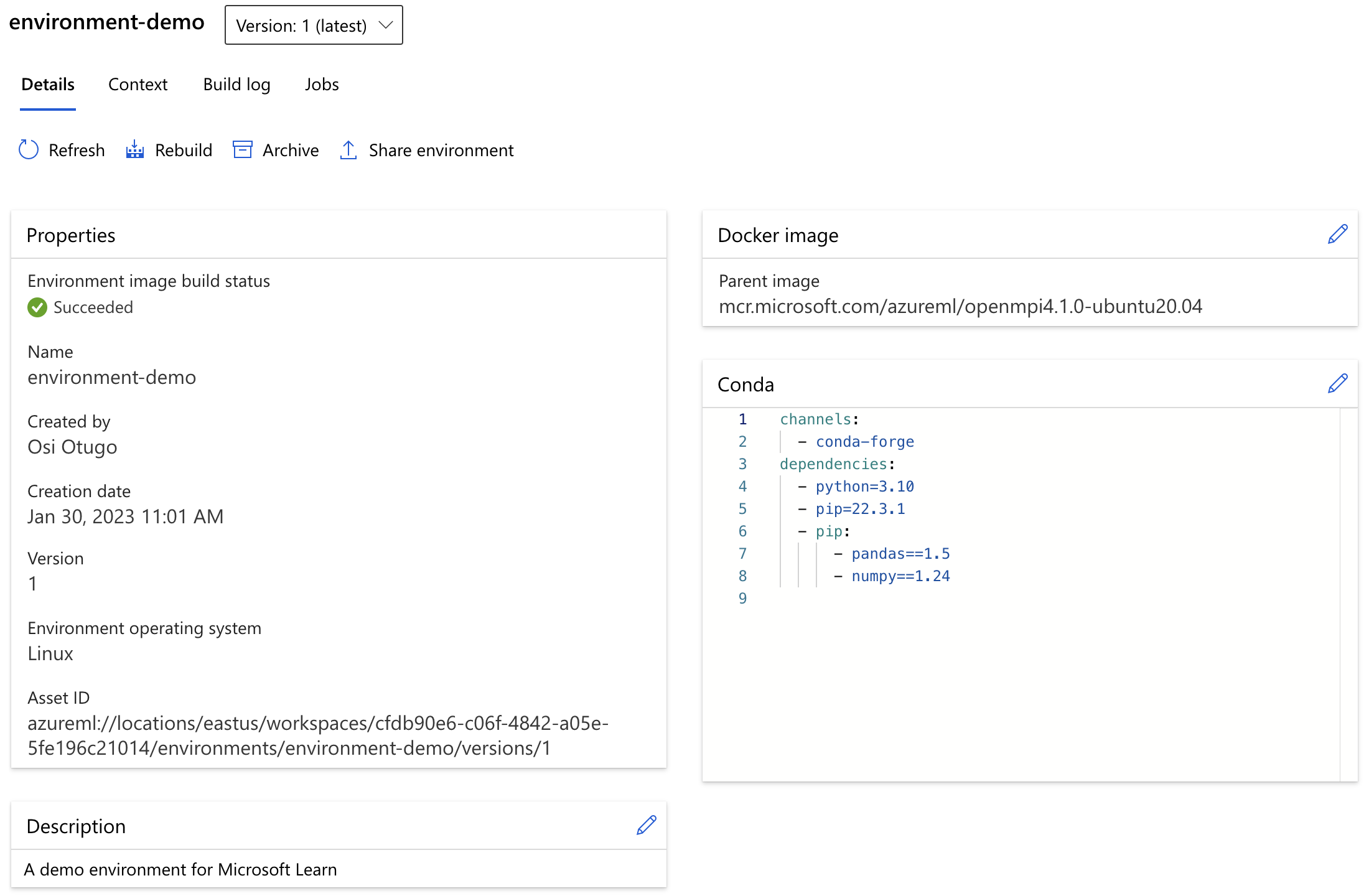This screenshot has width=1369, height=896.
Task: Click the Rebuild button
Action: [169, 150]
